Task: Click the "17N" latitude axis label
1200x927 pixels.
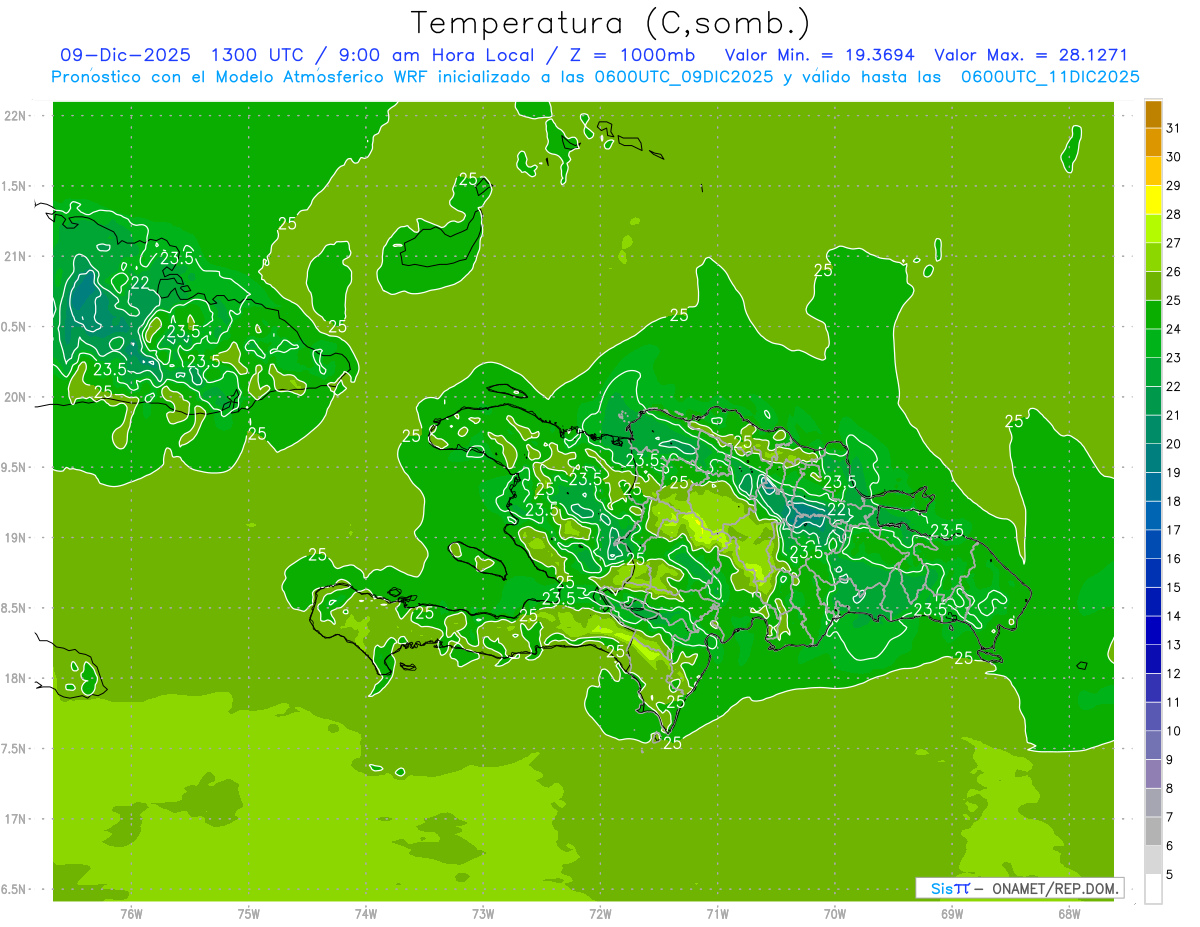Action: (15, 819)
